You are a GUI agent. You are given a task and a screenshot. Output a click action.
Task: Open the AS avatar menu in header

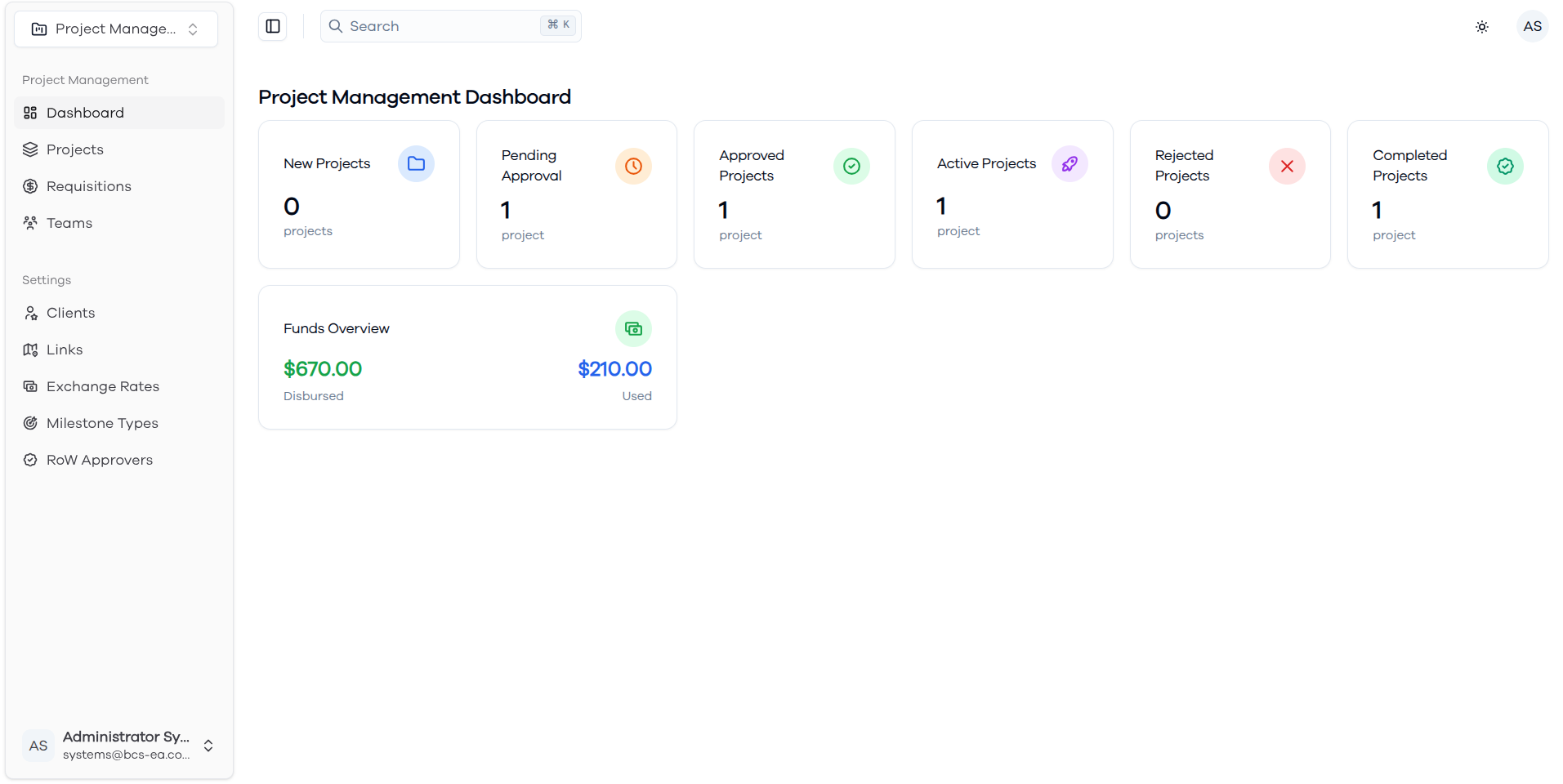tap(1532, 26)
